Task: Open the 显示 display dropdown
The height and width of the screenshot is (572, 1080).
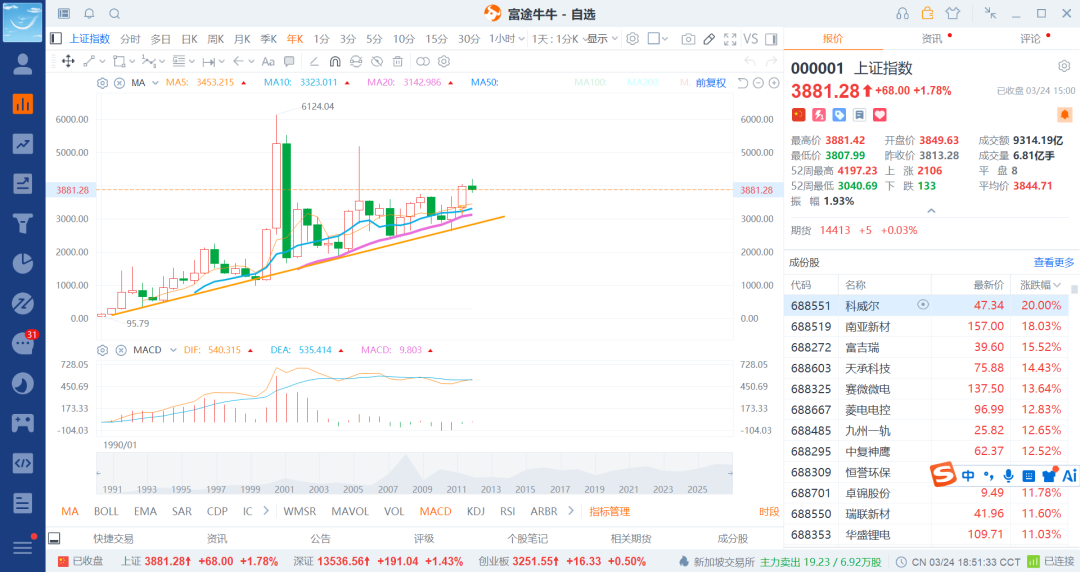Action: 603,39
